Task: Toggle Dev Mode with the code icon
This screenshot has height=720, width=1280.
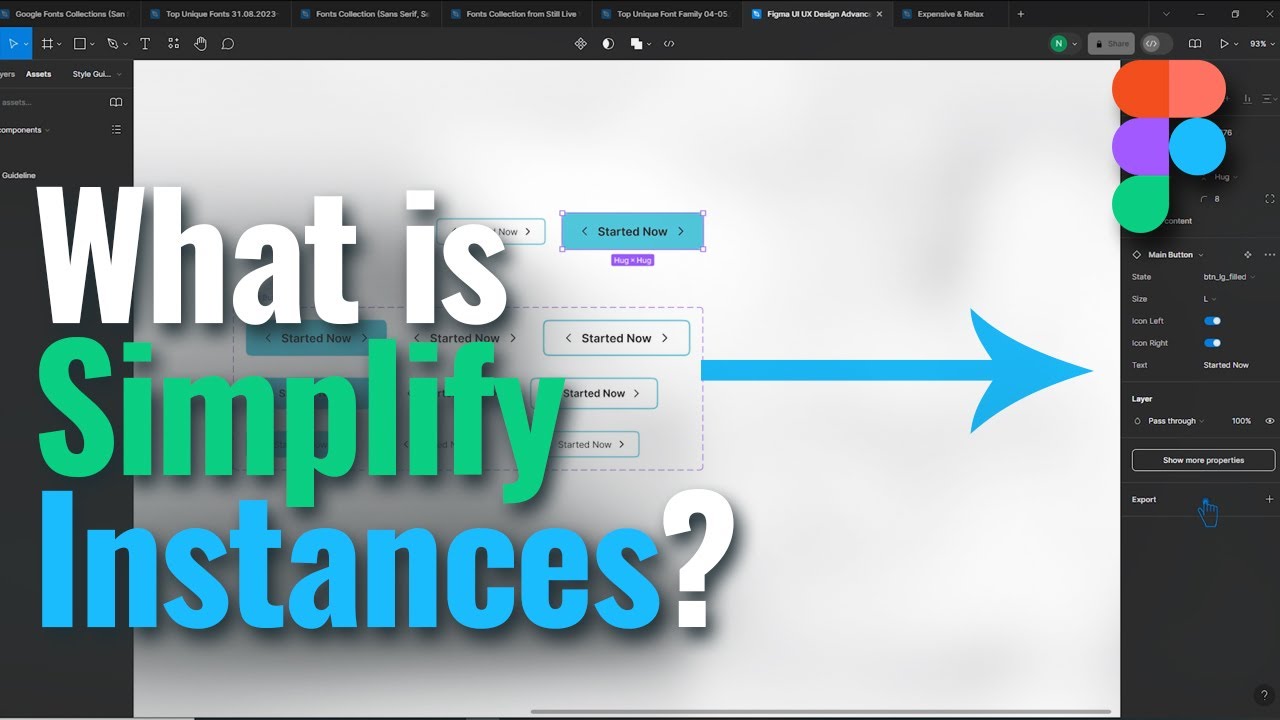Action: tap(1152, 43)
